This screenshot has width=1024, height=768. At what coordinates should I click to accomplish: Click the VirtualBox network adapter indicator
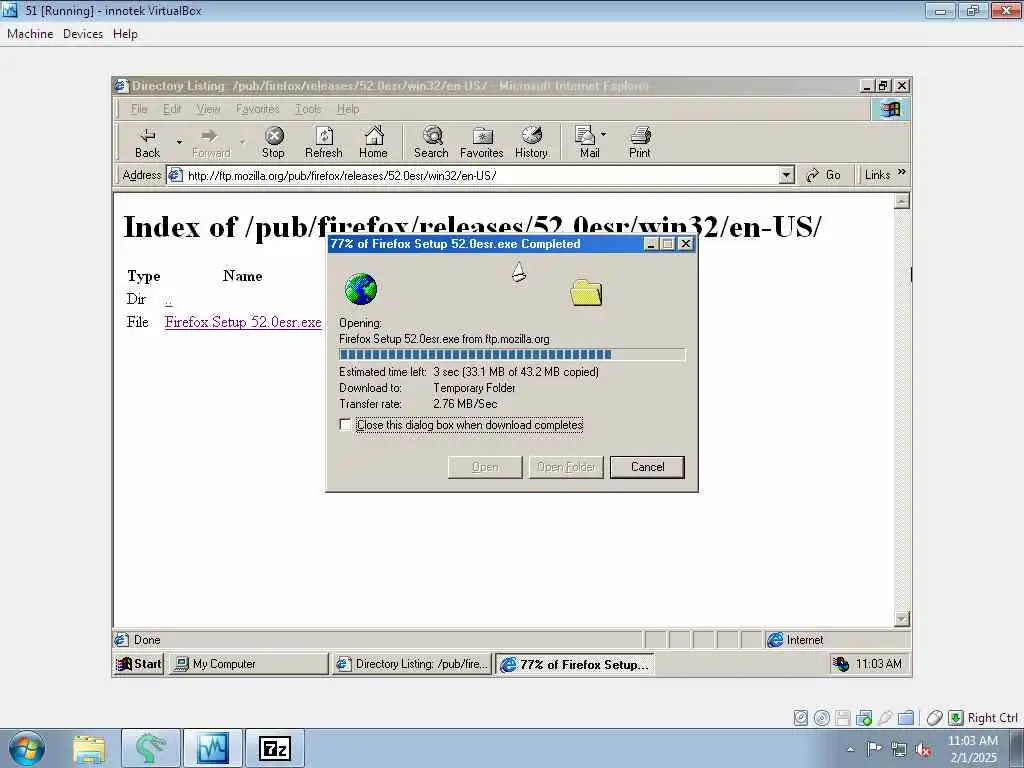pos(863,718)
